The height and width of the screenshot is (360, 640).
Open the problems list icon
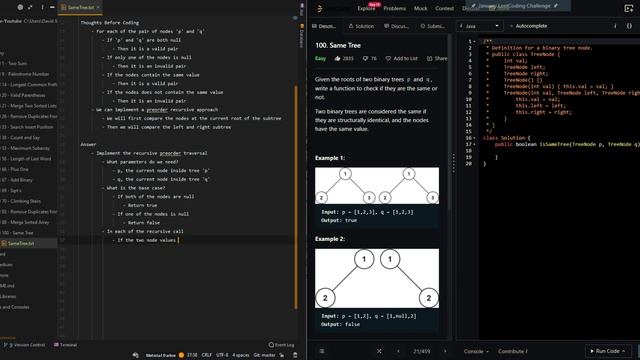322,351
